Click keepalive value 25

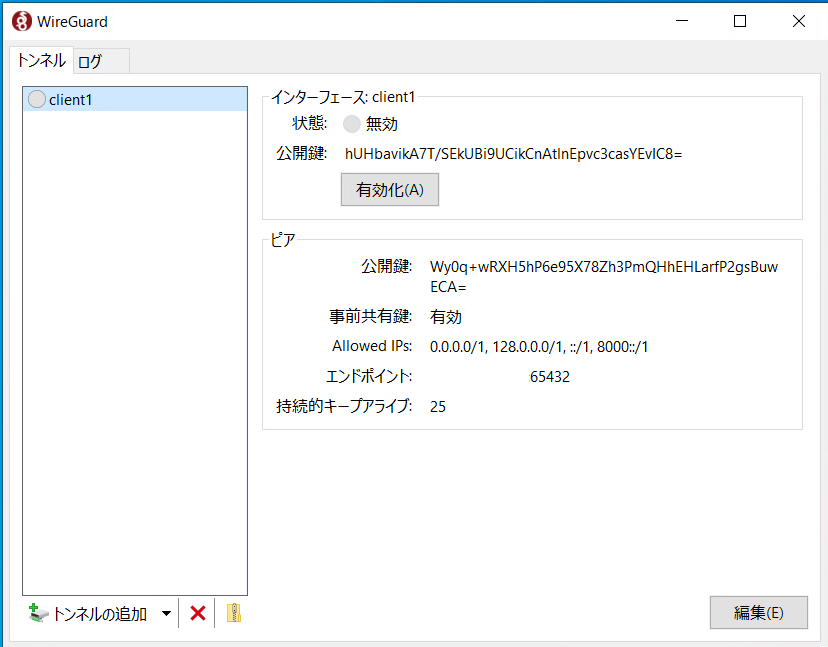click(438, 406)
